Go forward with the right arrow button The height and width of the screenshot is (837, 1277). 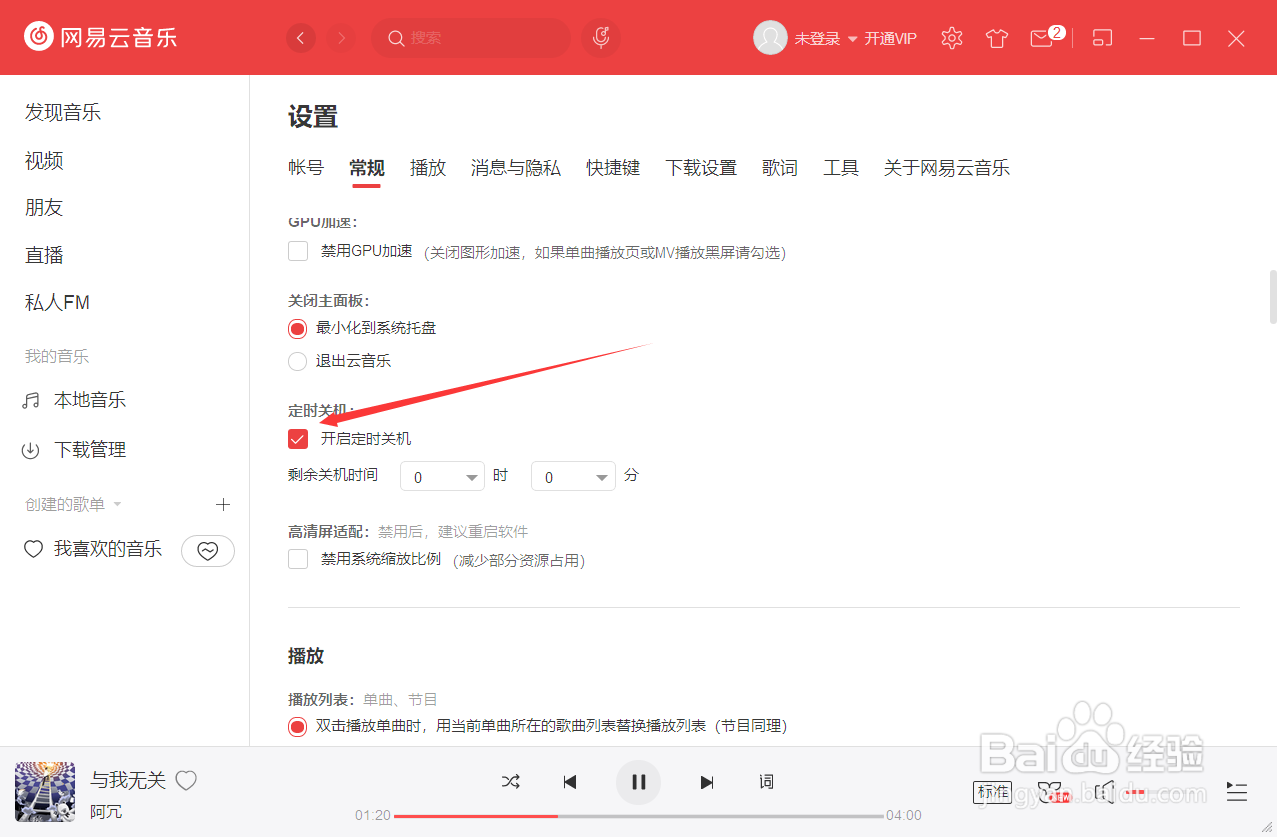[x=342, y=38]
